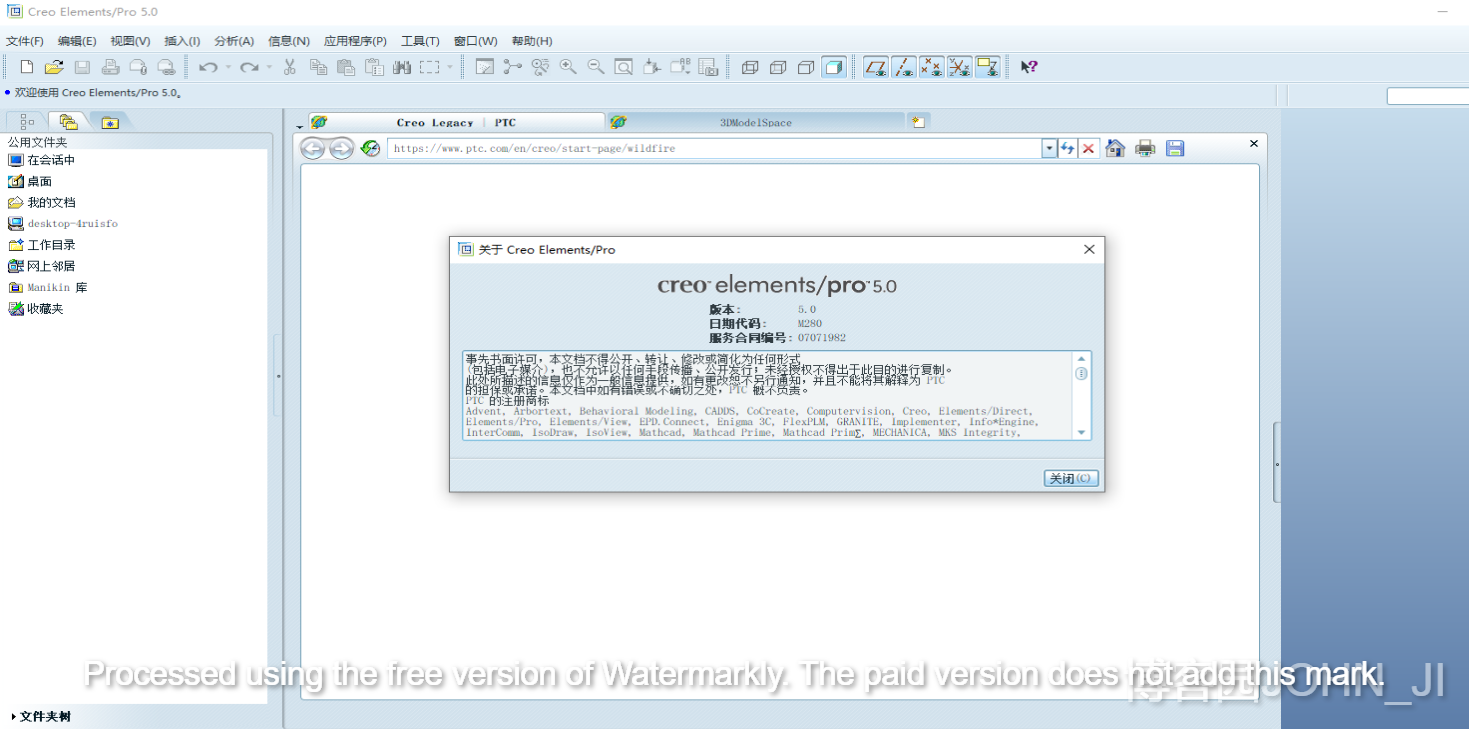Click the Undo arrow icon
The height and width of the screenshot is (729, 1469).
click(208, 67)
